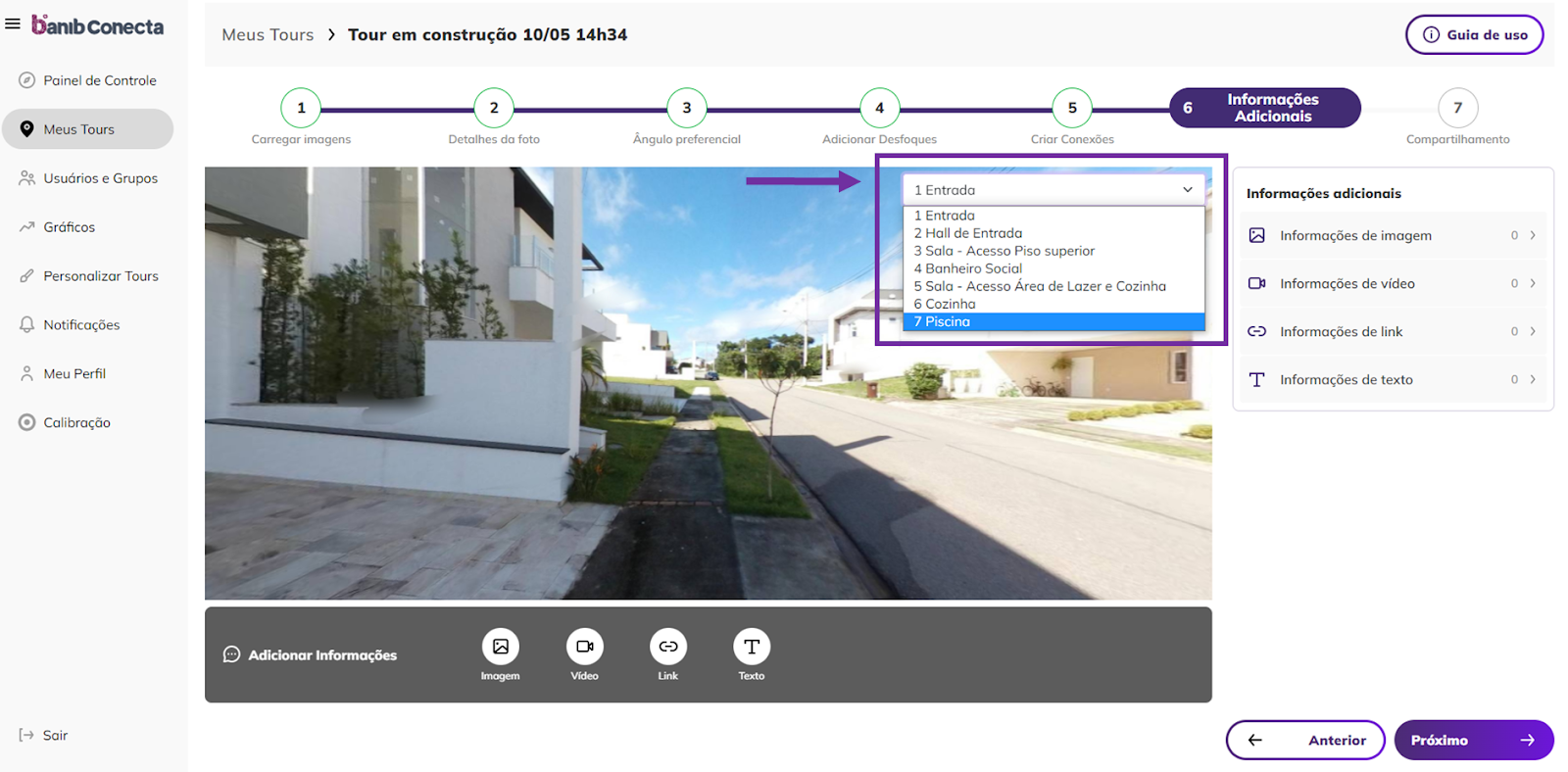The image size is (1568, 772).
Task: Choose '5 Sala - Acesso Área de Lazer' option
Action: click(1053, 286)
